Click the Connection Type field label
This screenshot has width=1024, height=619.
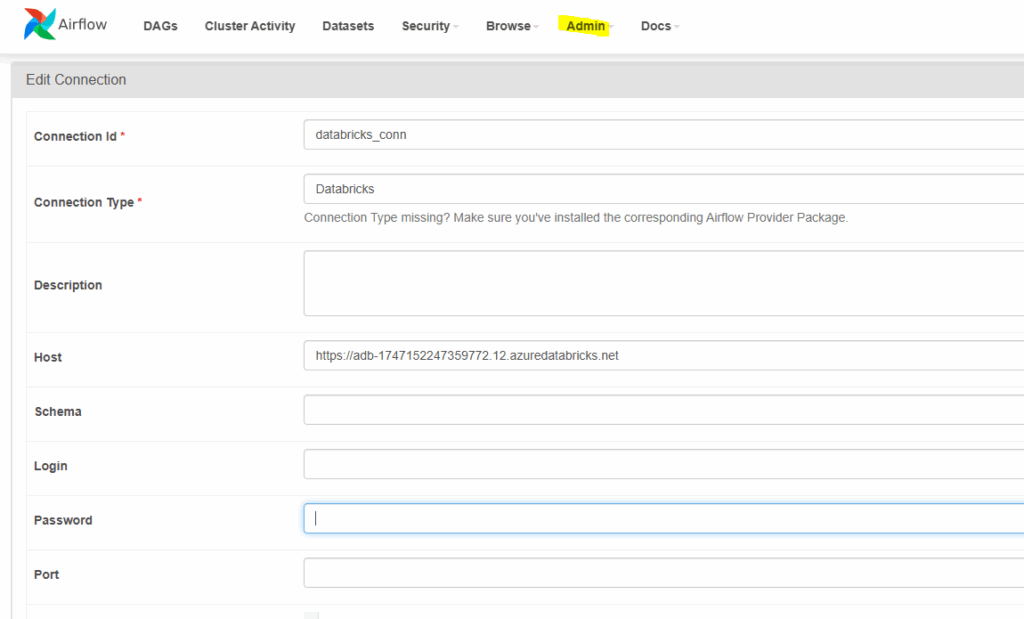point(83,202)
